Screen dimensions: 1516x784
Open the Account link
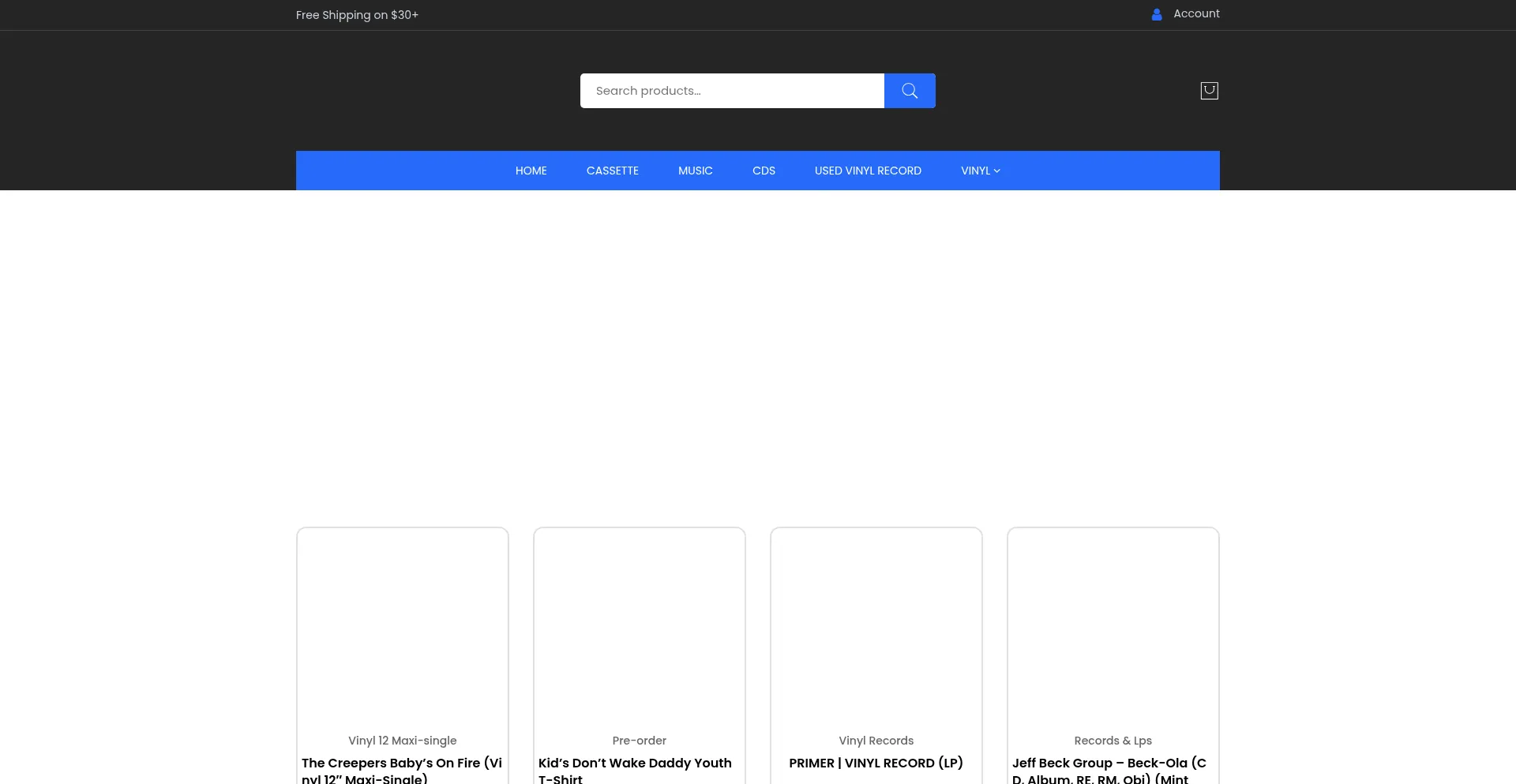tap(1196, 13)
